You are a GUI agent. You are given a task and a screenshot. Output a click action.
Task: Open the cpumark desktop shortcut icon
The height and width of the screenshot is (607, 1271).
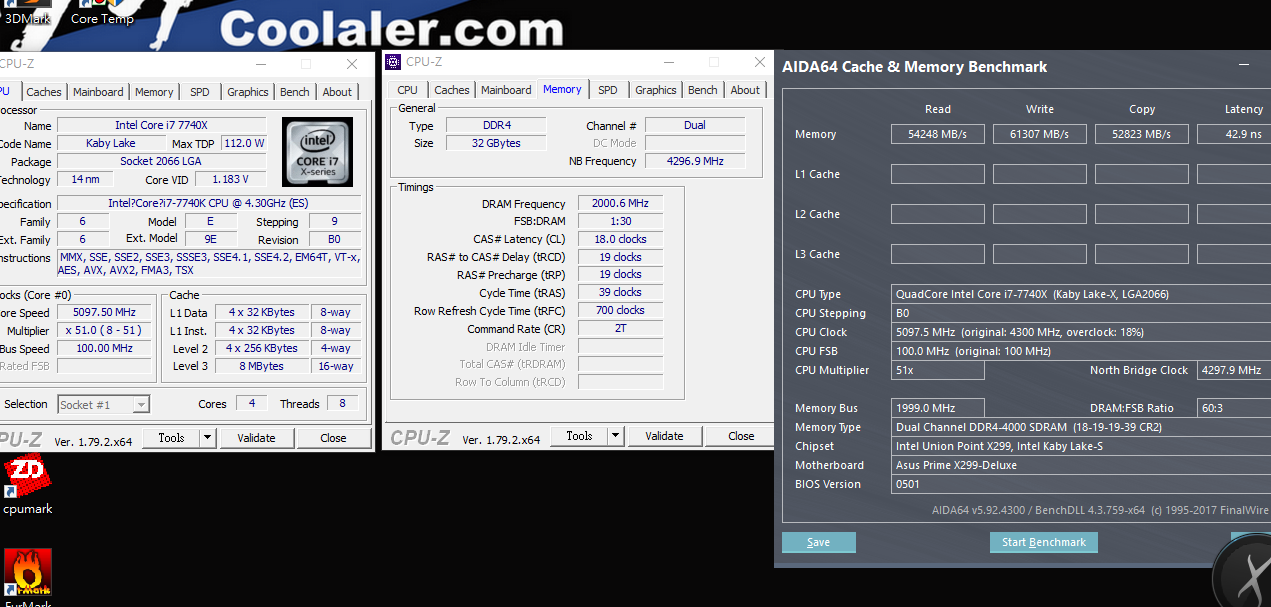pyautogui.click(x=27, y=485)
